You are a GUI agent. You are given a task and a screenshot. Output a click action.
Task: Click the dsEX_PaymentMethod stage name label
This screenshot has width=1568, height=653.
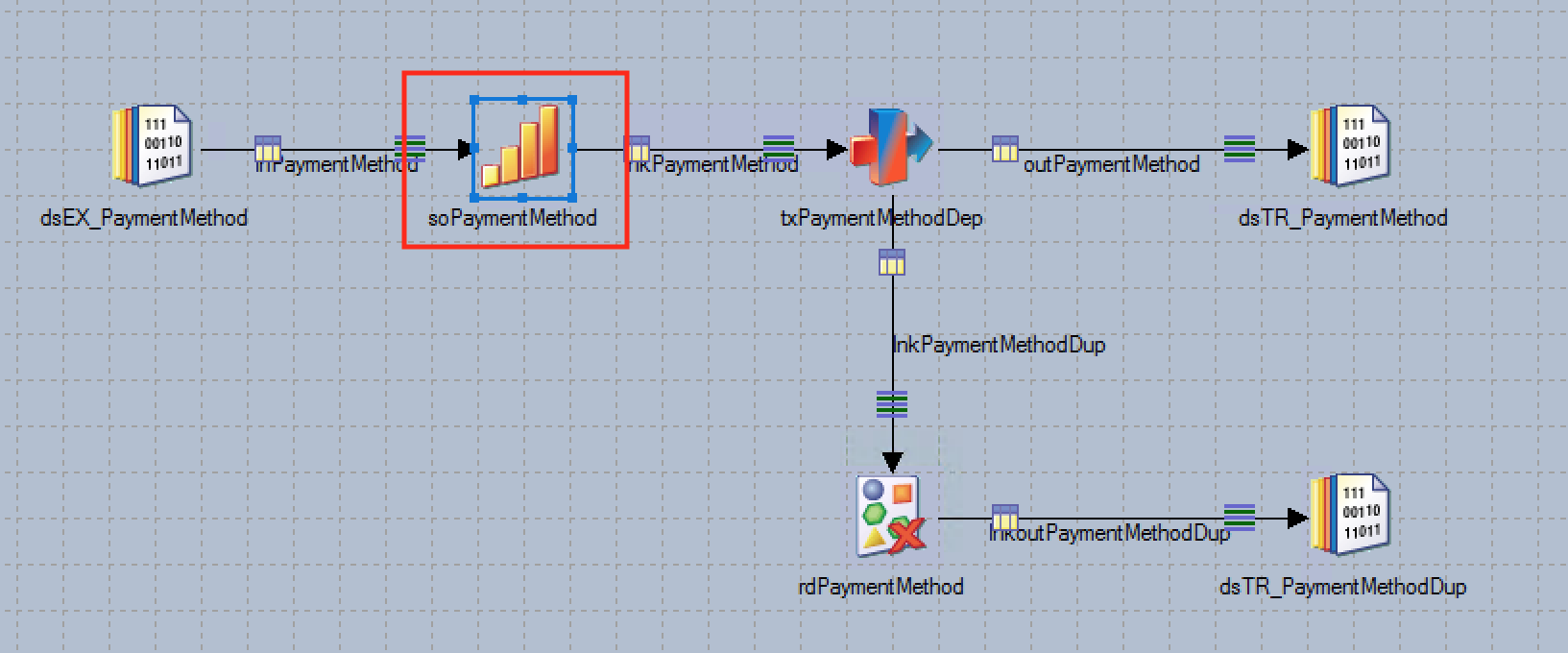click(x=144, y=219)
